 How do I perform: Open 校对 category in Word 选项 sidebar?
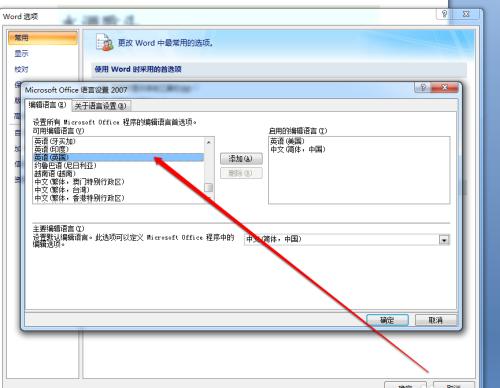tap(21, 69)
